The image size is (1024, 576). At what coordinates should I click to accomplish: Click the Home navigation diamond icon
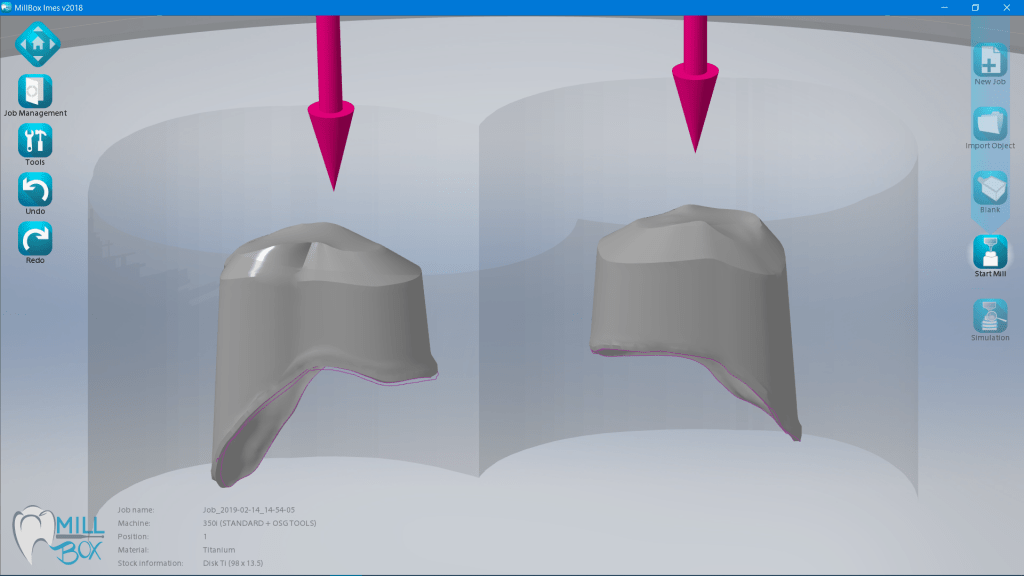(x=38, y=44)
